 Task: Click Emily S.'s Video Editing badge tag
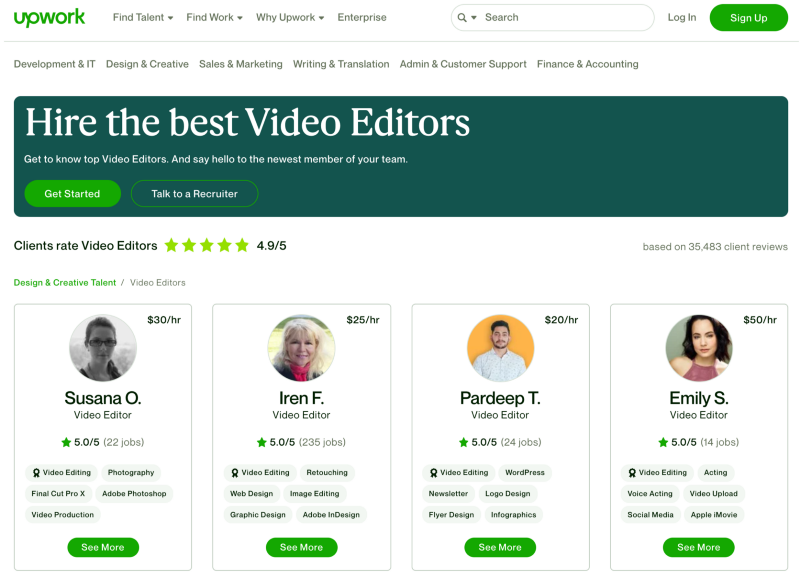click(657, 472)
